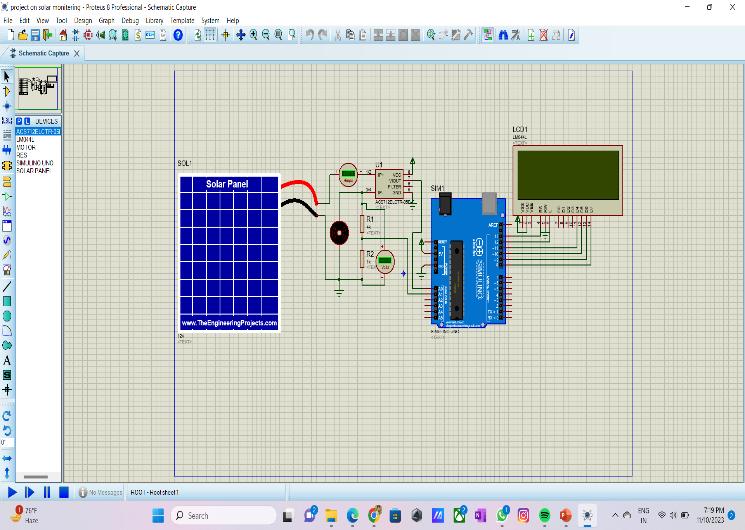Open the Debug menu
Screen dimensions: 745x530
(129, 20)
